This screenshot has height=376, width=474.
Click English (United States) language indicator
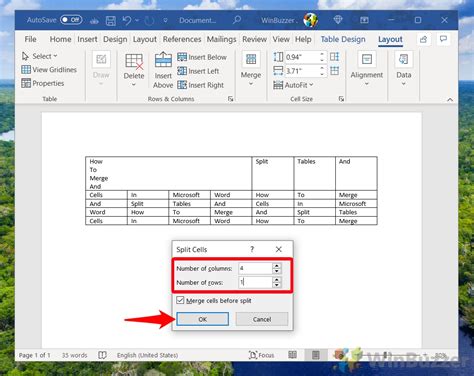147,355
